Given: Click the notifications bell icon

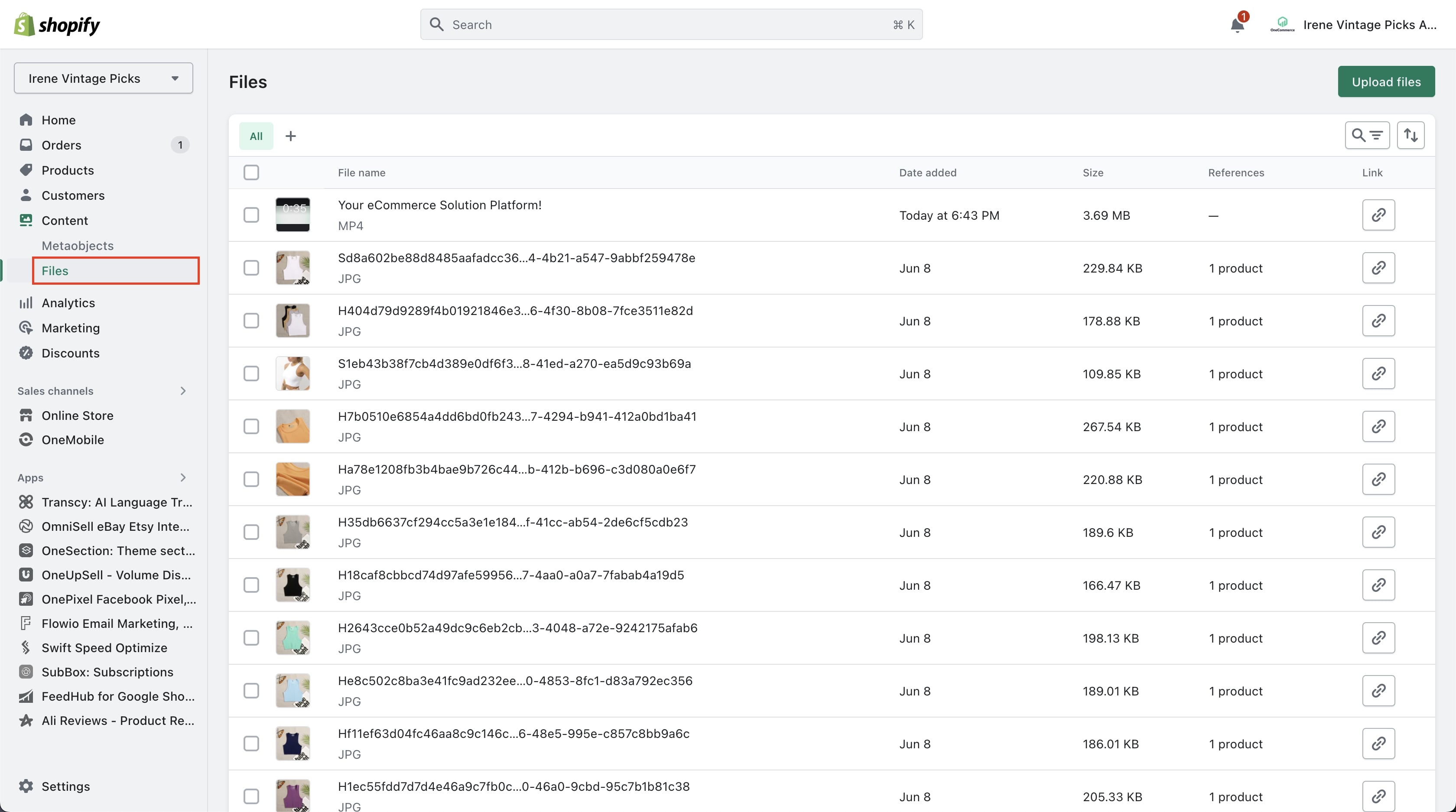Looking at the screenshot, I should point(1237,24).
